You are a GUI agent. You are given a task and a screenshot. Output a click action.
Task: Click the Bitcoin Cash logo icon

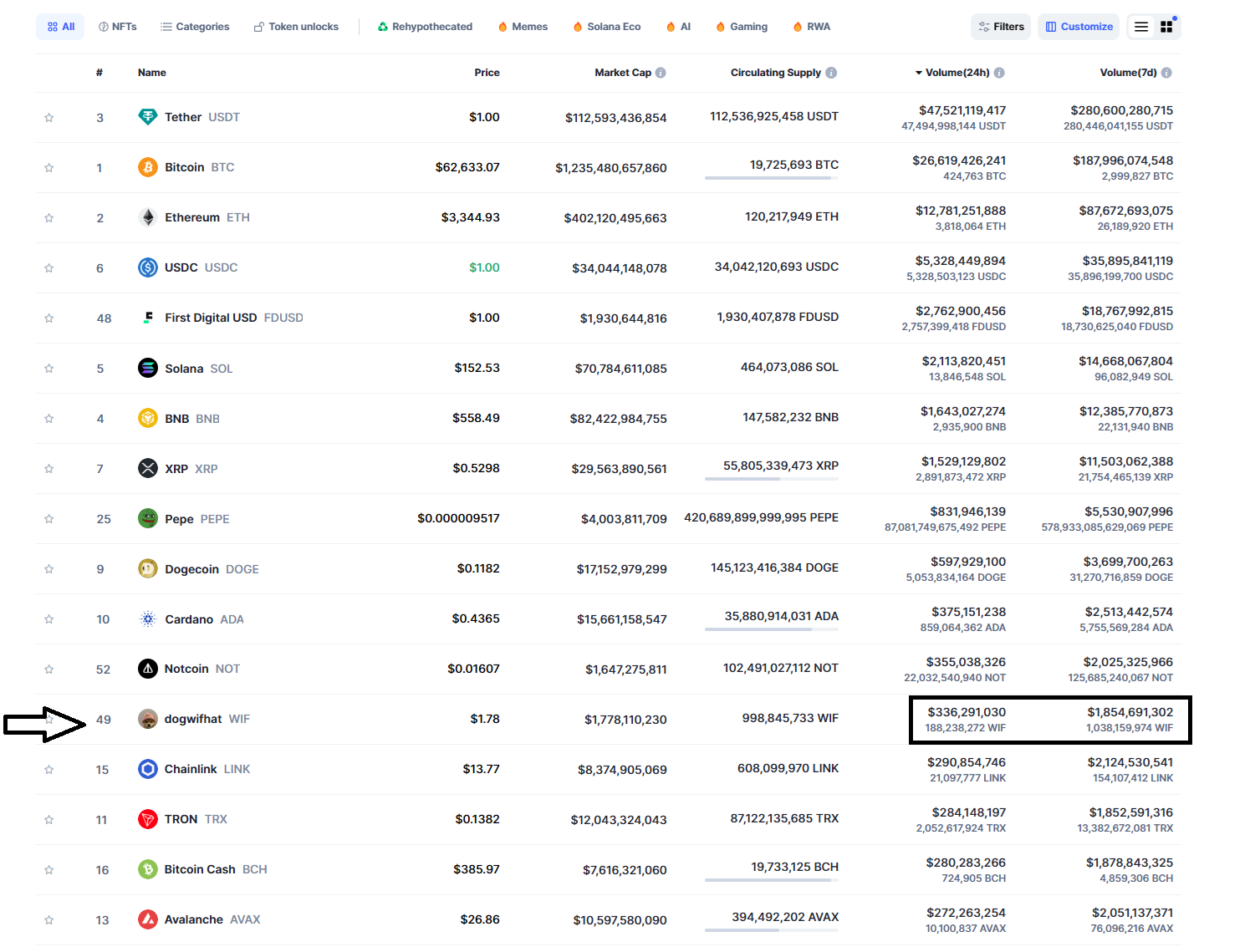coord(148,869)
